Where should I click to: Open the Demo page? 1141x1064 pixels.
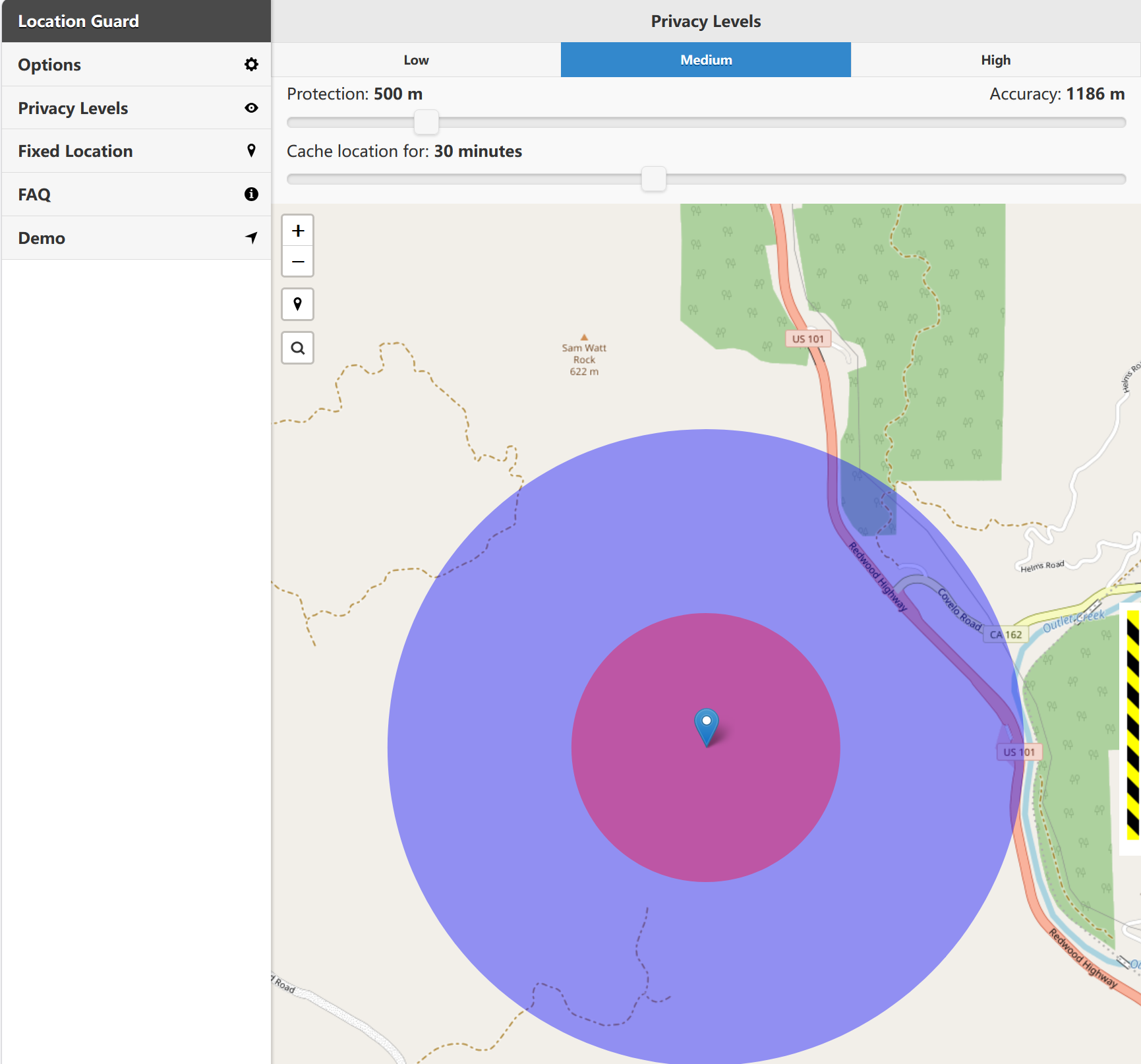click(x=42, y=237)
